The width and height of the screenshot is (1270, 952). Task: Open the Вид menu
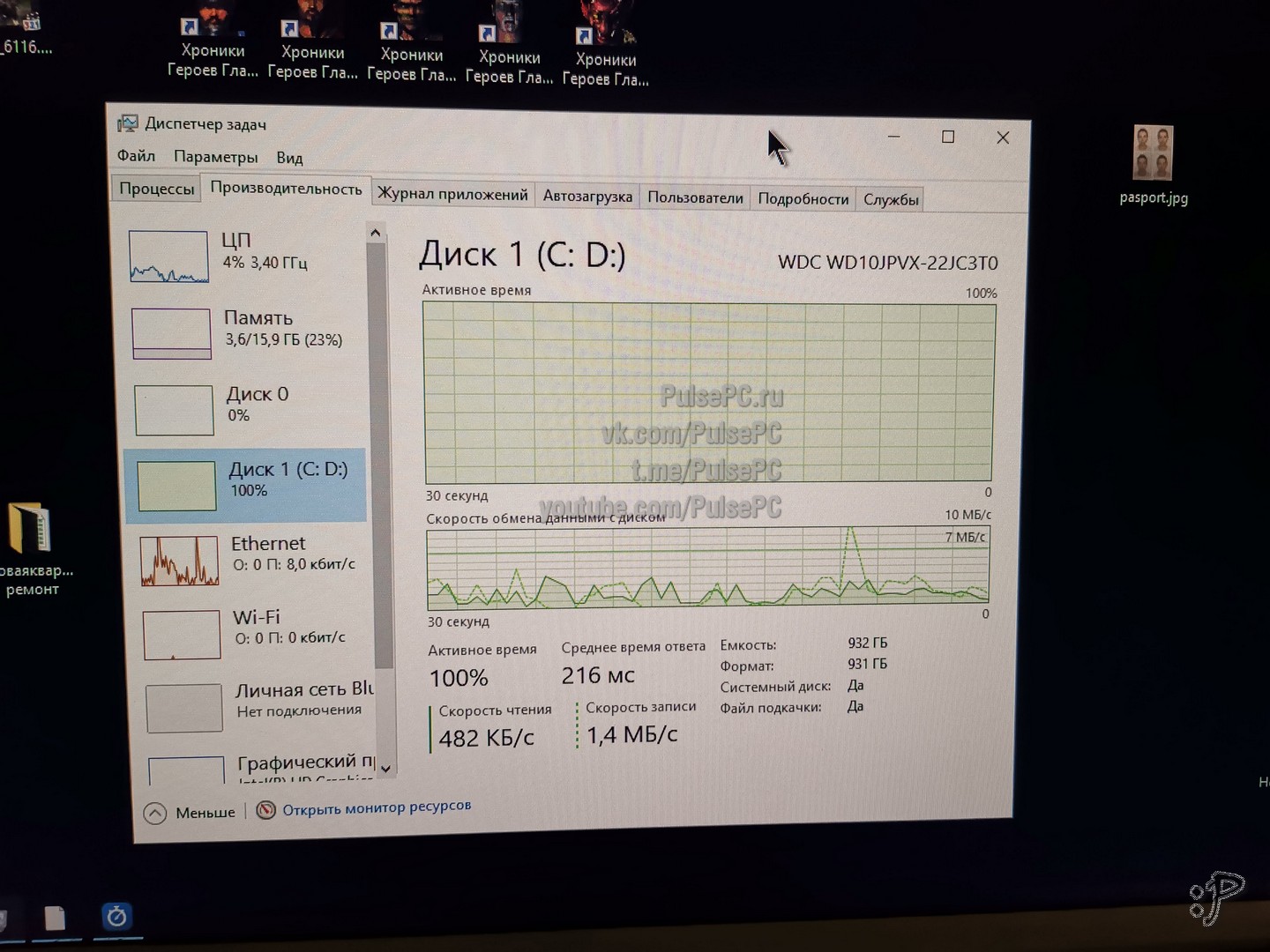pos(289,158)
